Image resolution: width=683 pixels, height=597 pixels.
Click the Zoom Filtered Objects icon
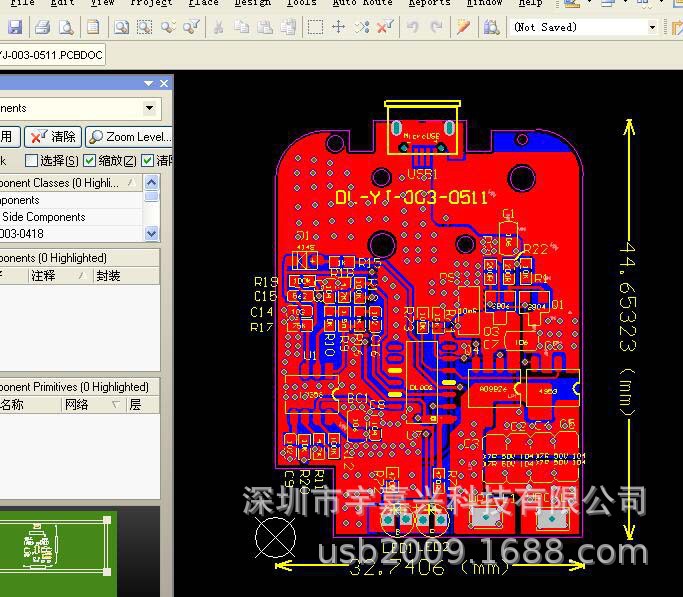coord(191,27)
